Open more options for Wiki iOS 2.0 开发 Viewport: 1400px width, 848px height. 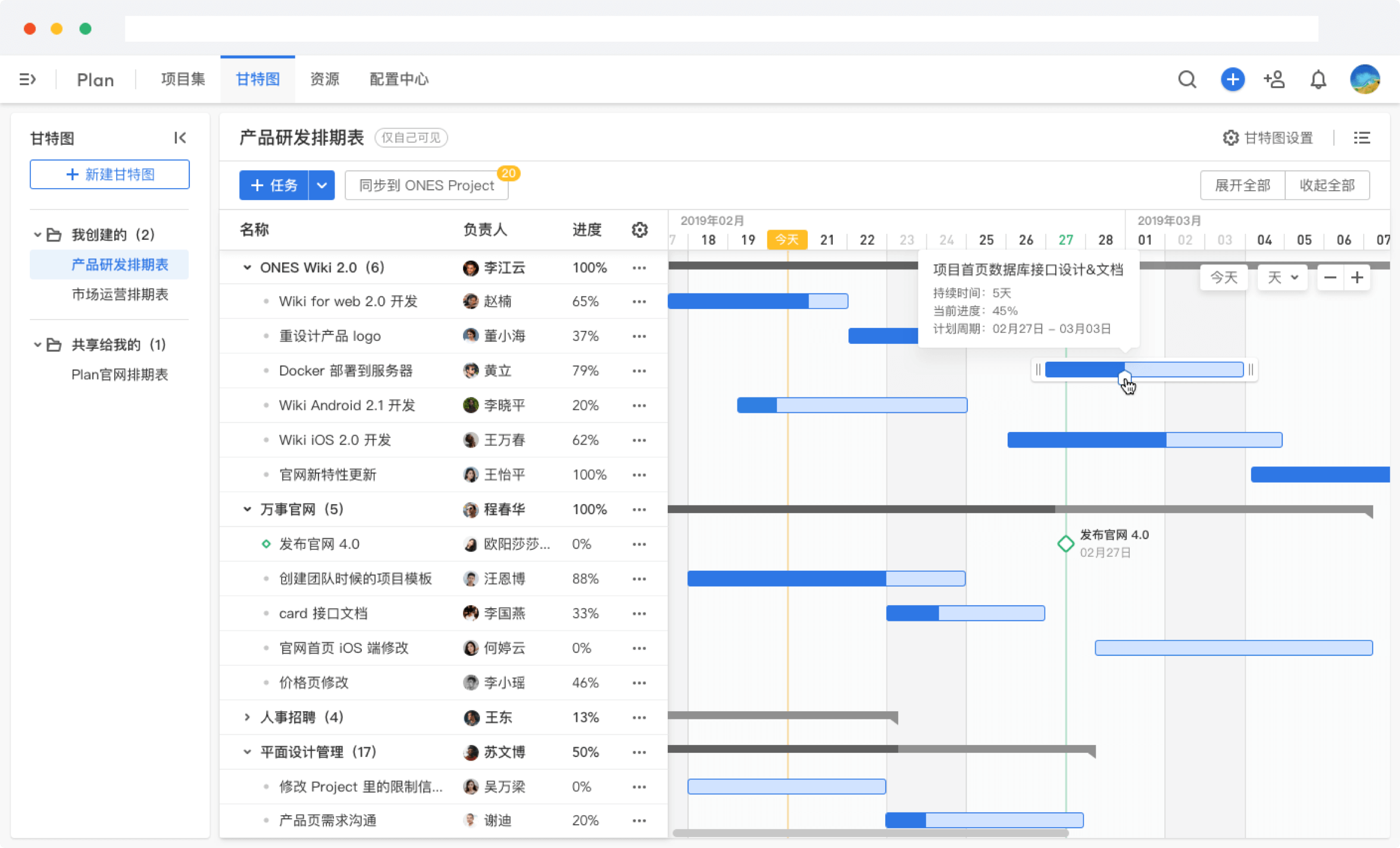click(639, 440)
